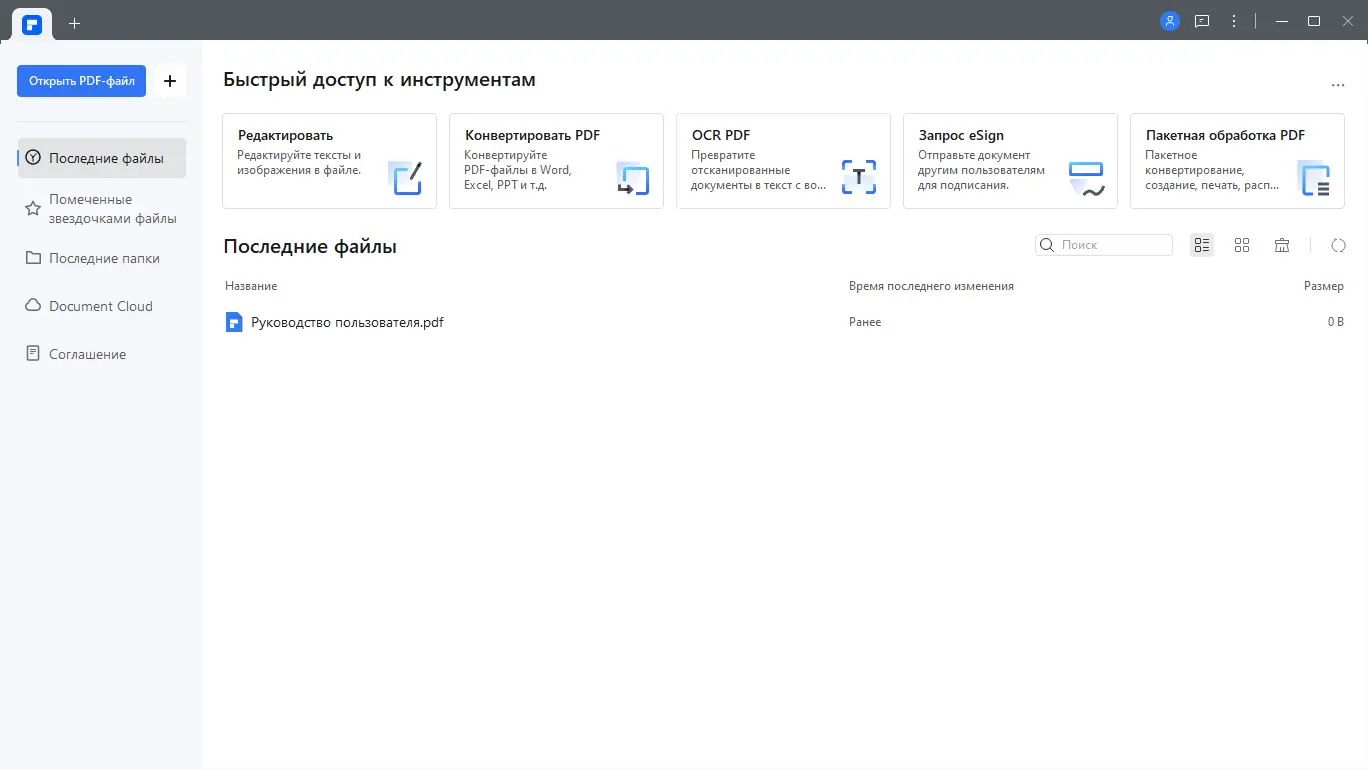Click the star icon in sidebar

tap(33, 209)
